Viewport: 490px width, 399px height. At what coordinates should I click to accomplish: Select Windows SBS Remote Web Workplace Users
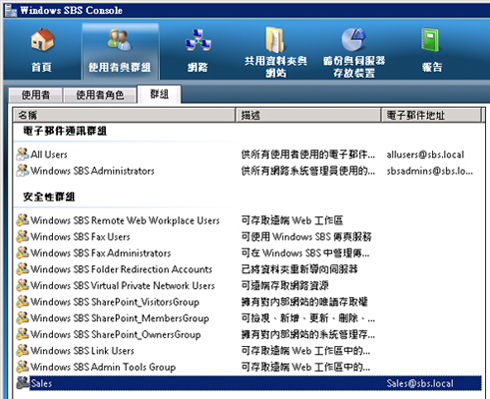[248, 220]
